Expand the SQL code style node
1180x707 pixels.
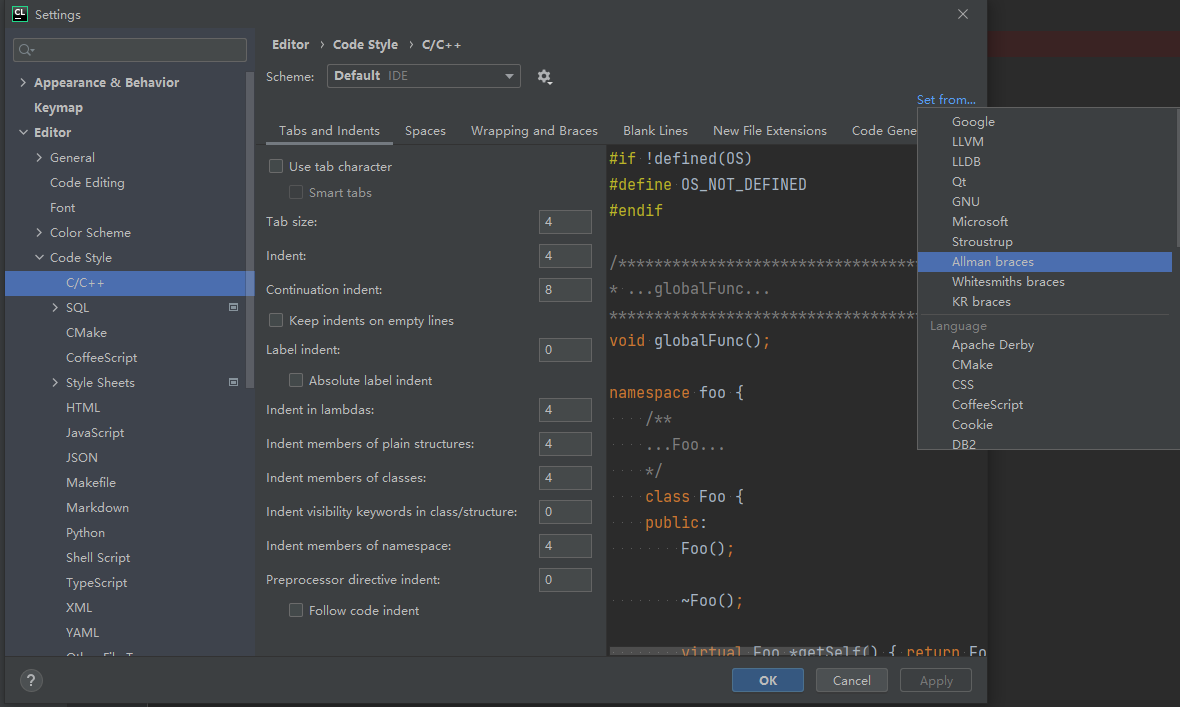tap(55, 307)
